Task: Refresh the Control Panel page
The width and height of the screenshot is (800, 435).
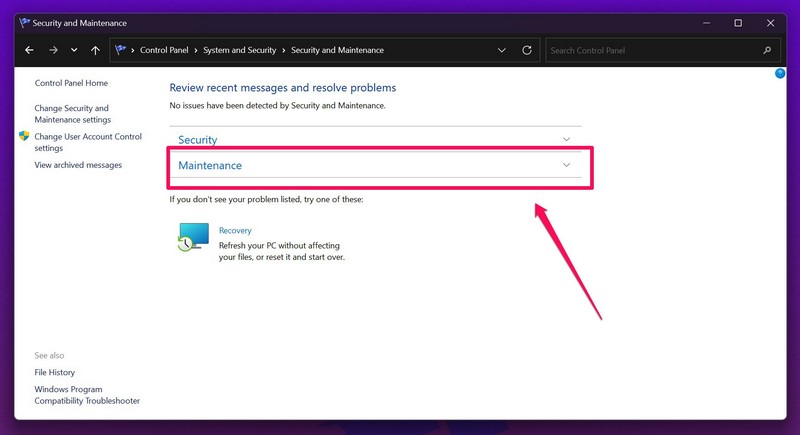Action: pos(527,50)
